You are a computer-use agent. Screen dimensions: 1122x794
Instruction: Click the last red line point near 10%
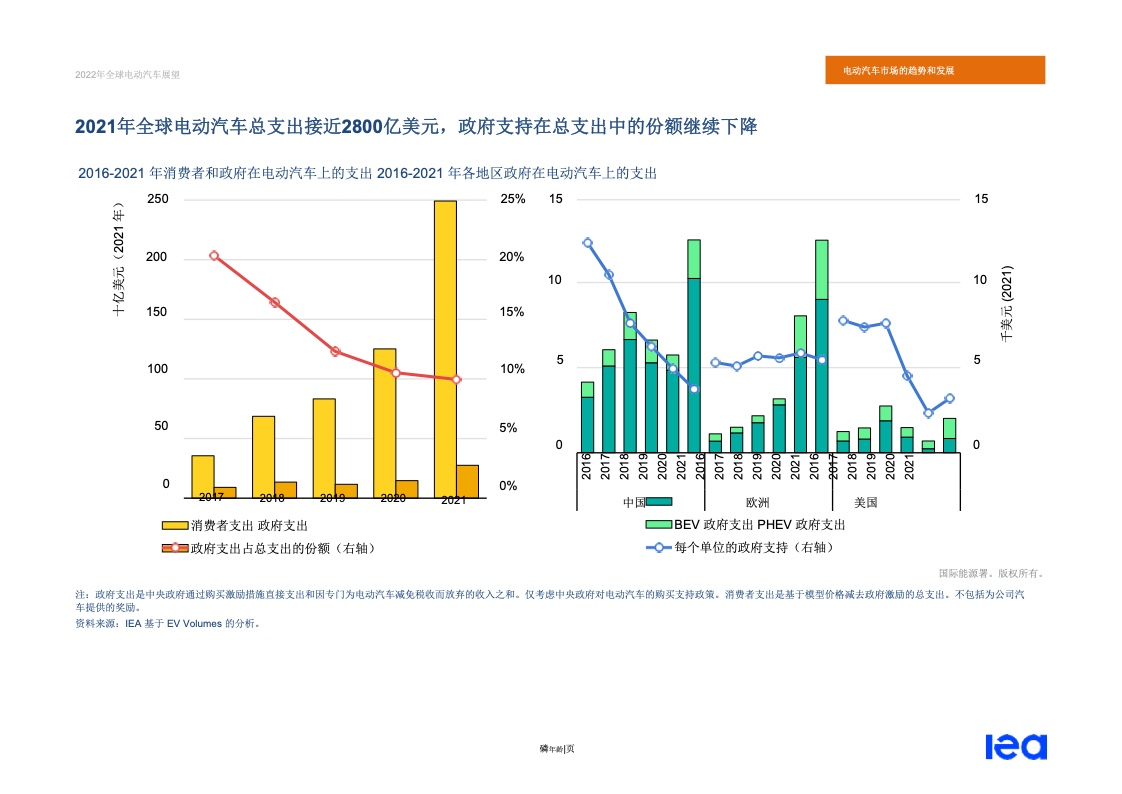pos(456,380)
